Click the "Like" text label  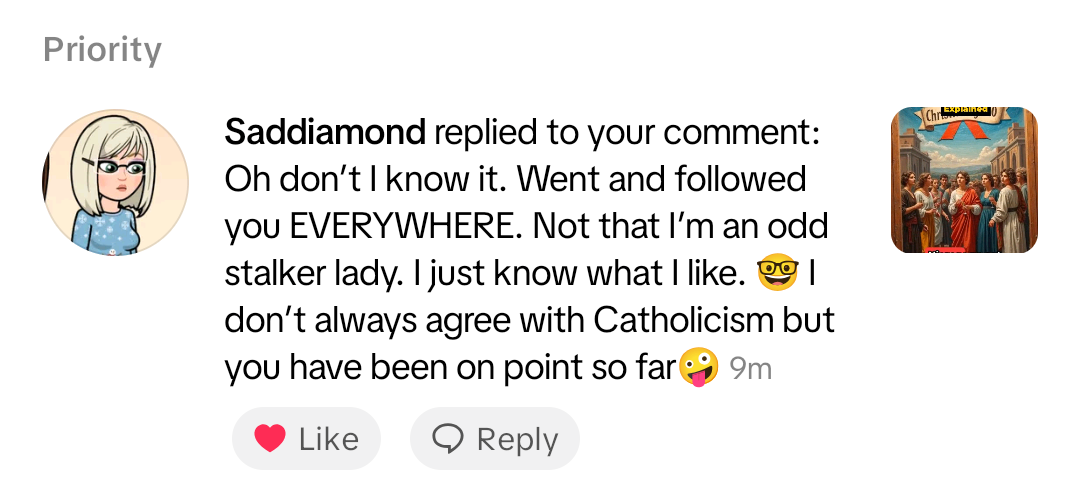coord(328,439)
